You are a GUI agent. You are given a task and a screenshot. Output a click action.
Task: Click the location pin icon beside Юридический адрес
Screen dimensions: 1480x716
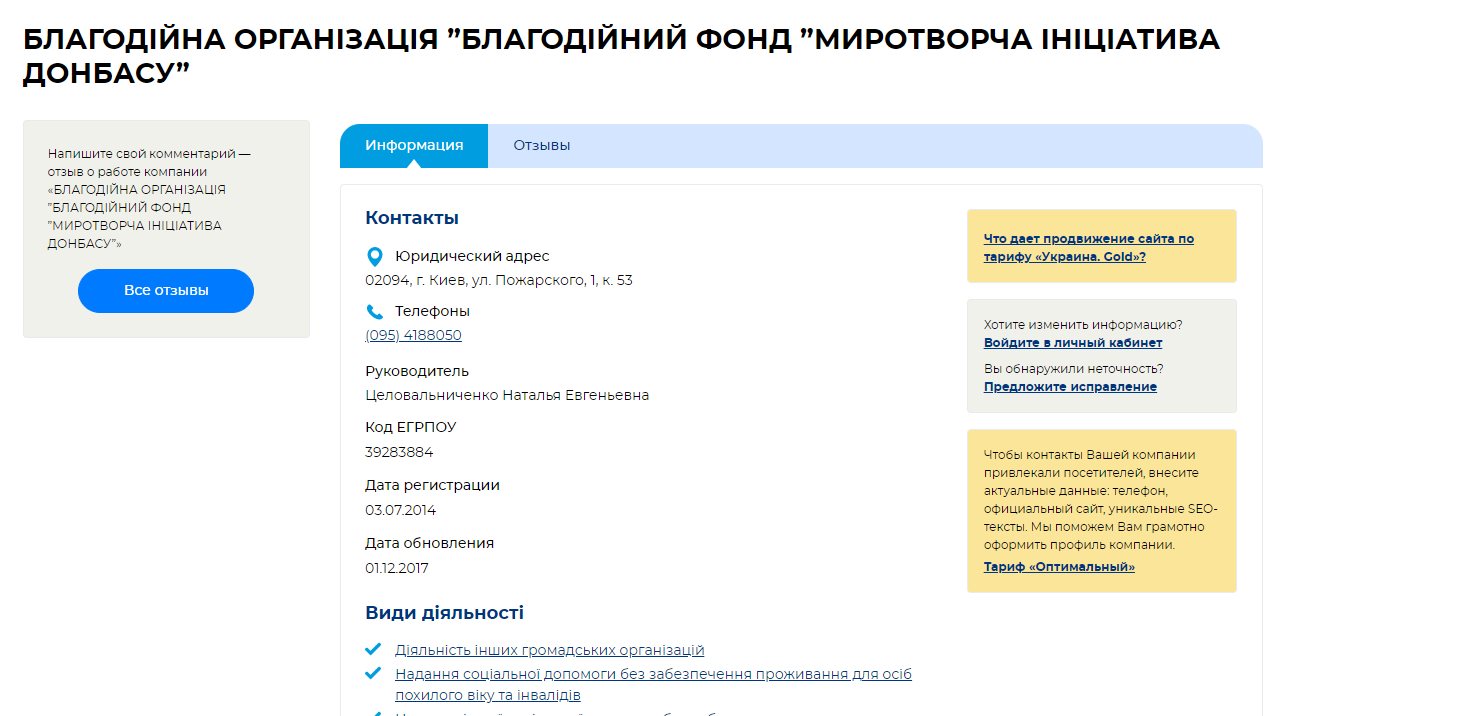(375, 256)
